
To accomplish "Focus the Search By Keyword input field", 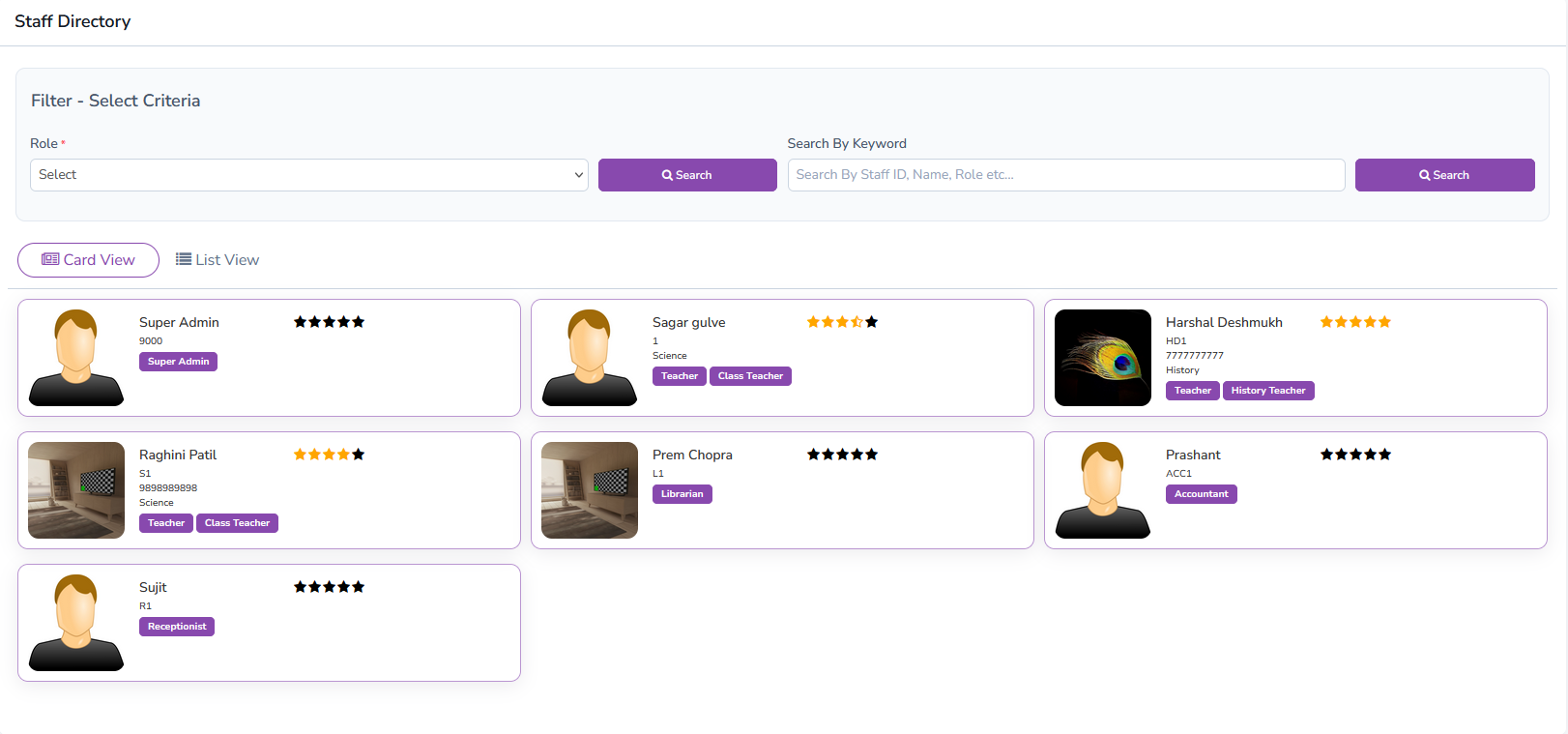I will click(1065, 175).
